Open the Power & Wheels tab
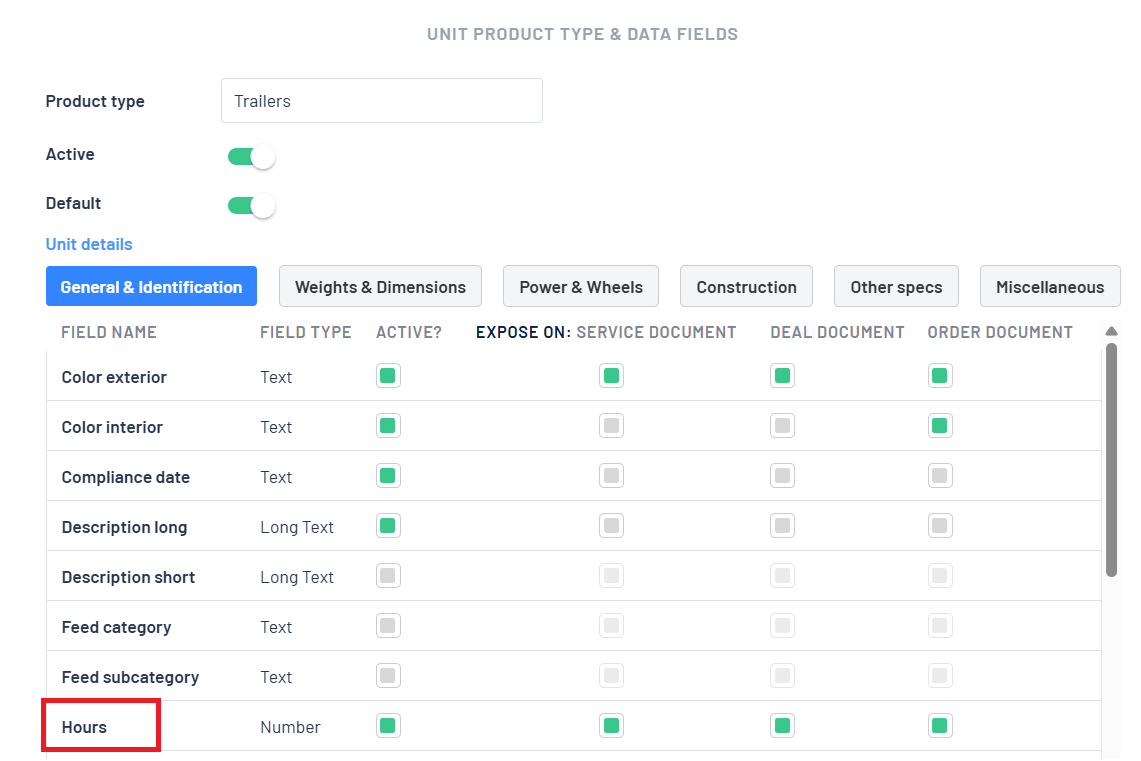The image size is (1141, 761). [581, 287]
